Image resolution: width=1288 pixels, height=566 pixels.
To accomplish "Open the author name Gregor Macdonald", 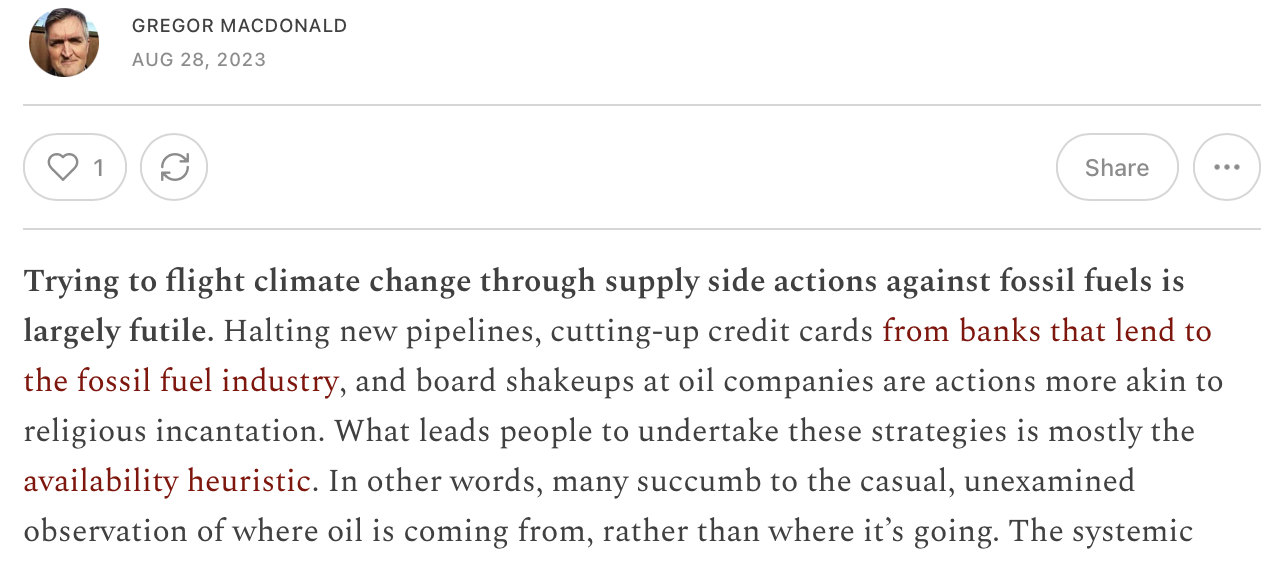I will (239, 26).
